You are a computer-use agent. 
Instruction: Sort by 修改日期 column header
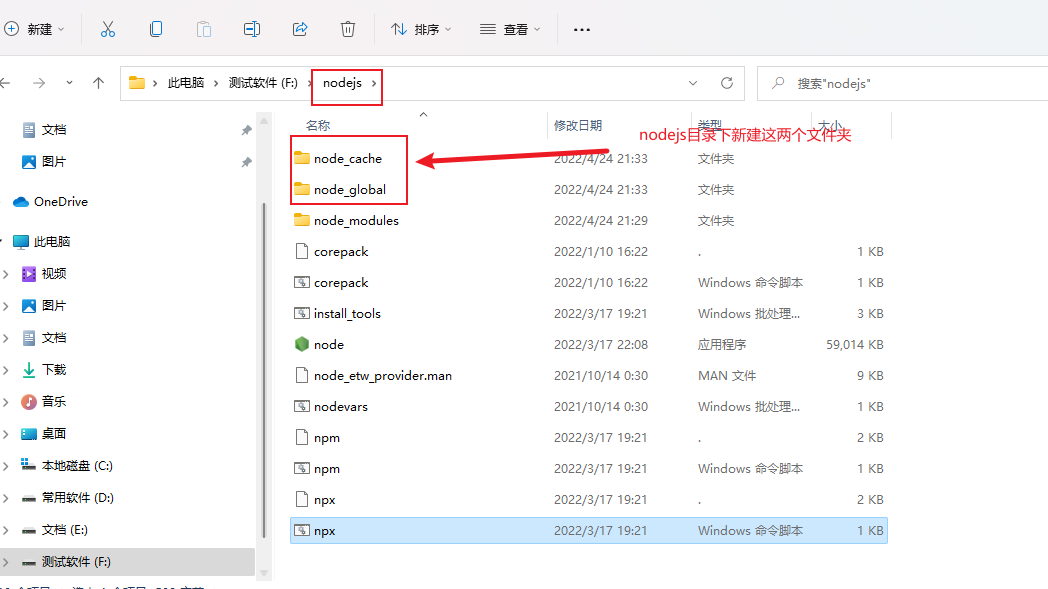coord(578,125)
